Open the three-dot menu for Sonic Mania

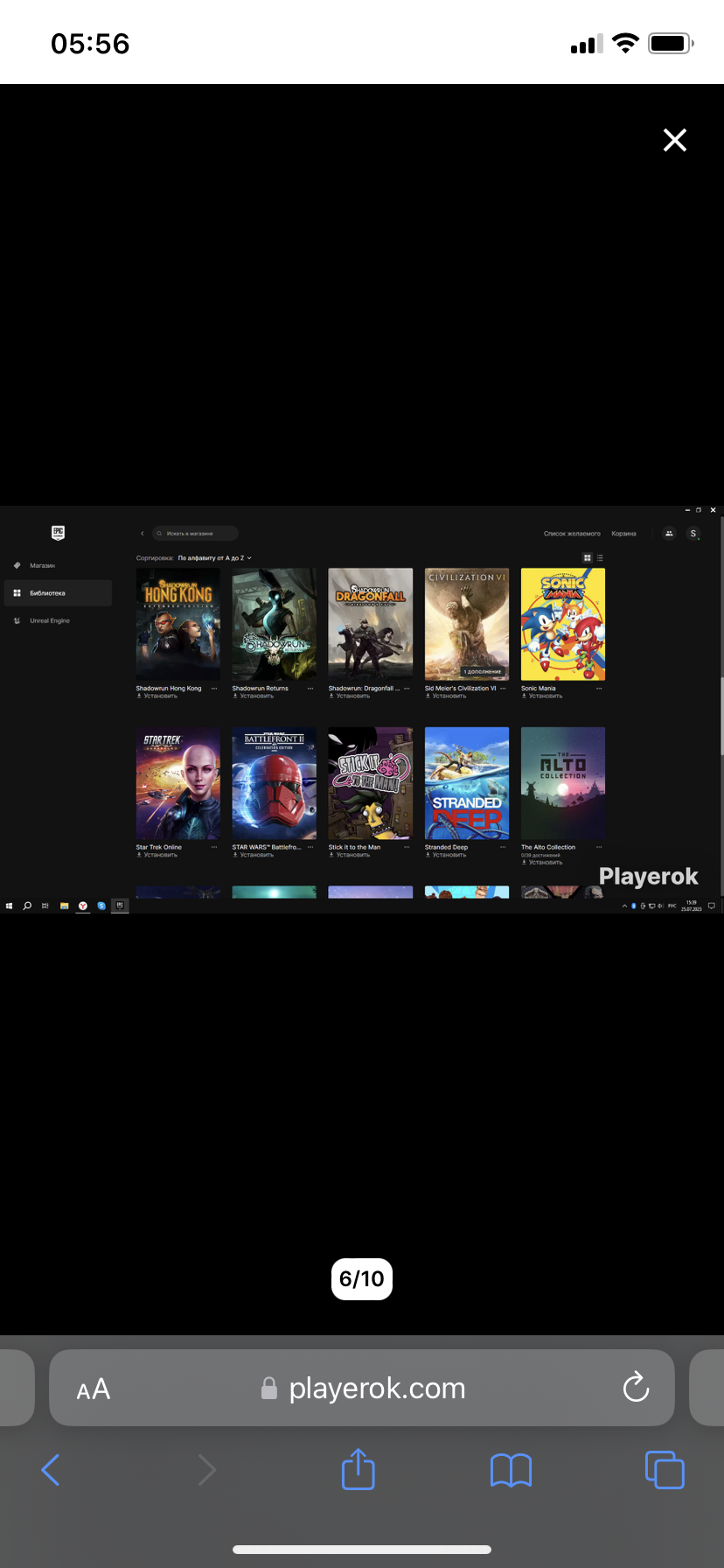[x=599, y=689]
